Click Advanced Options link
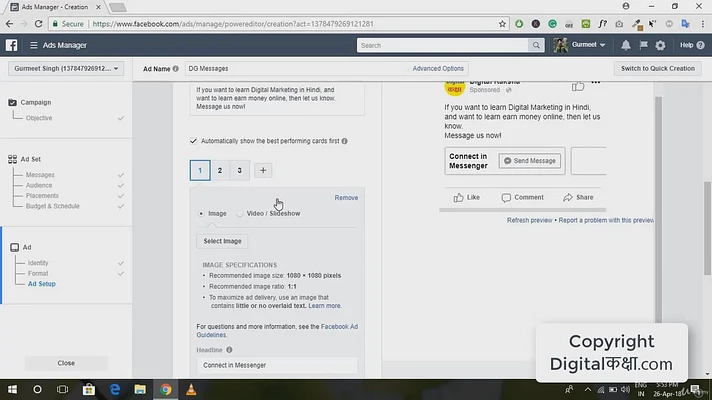712x400 pixels. click(x=438, y=69)
